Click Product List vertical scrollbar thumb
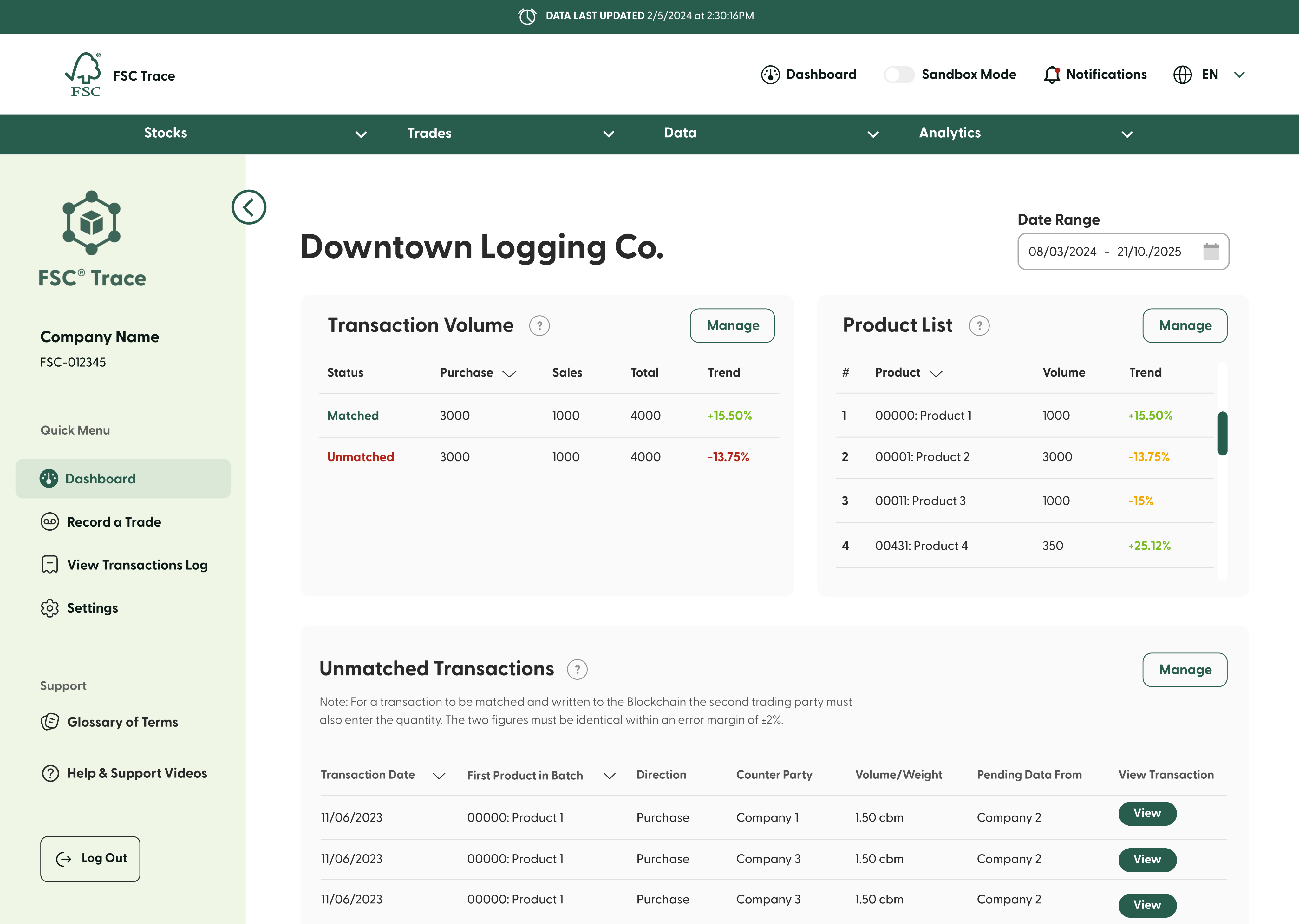 point(1222,433)
